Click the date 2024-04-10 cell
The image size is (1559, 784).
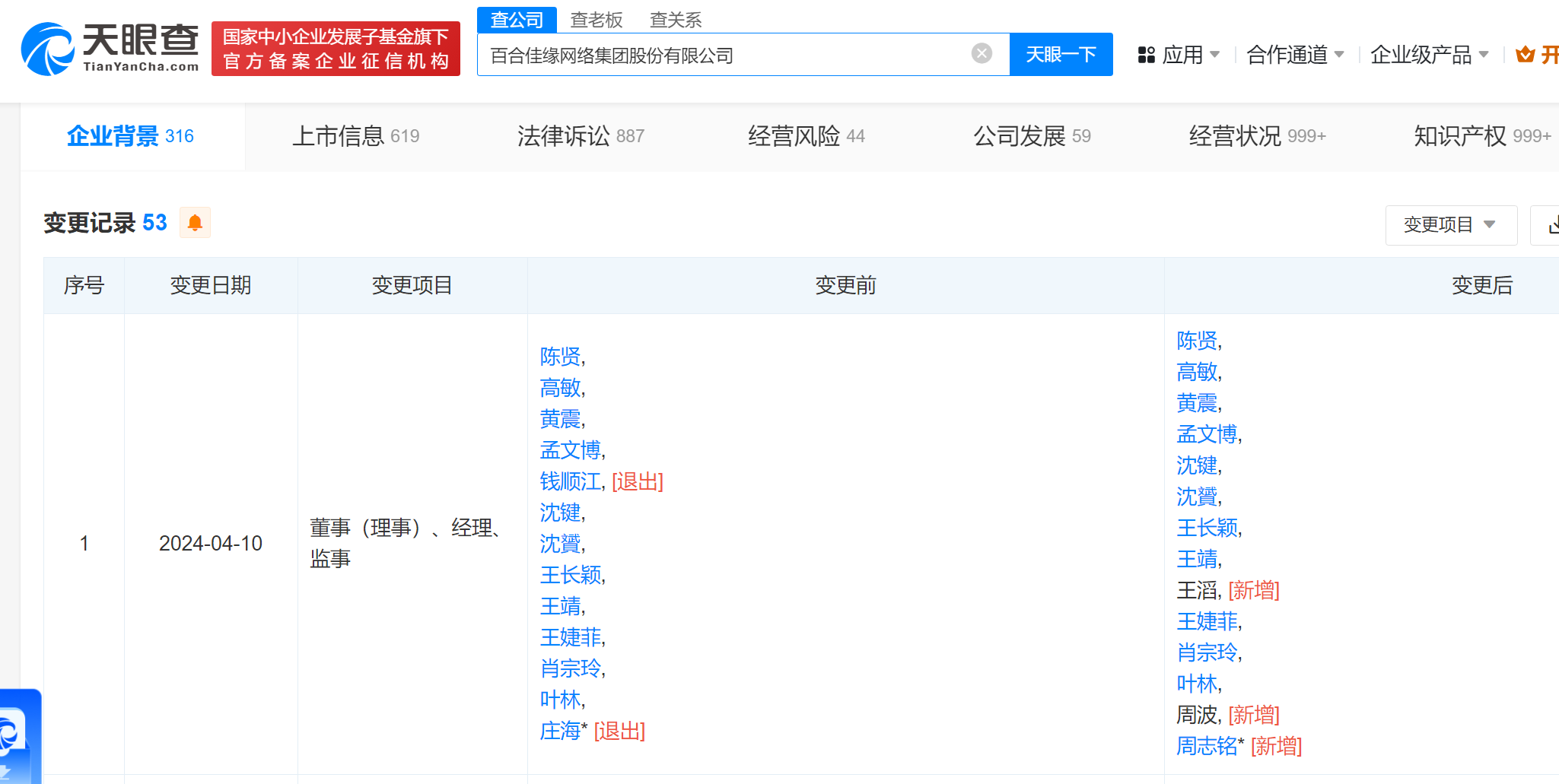(211, 544)
